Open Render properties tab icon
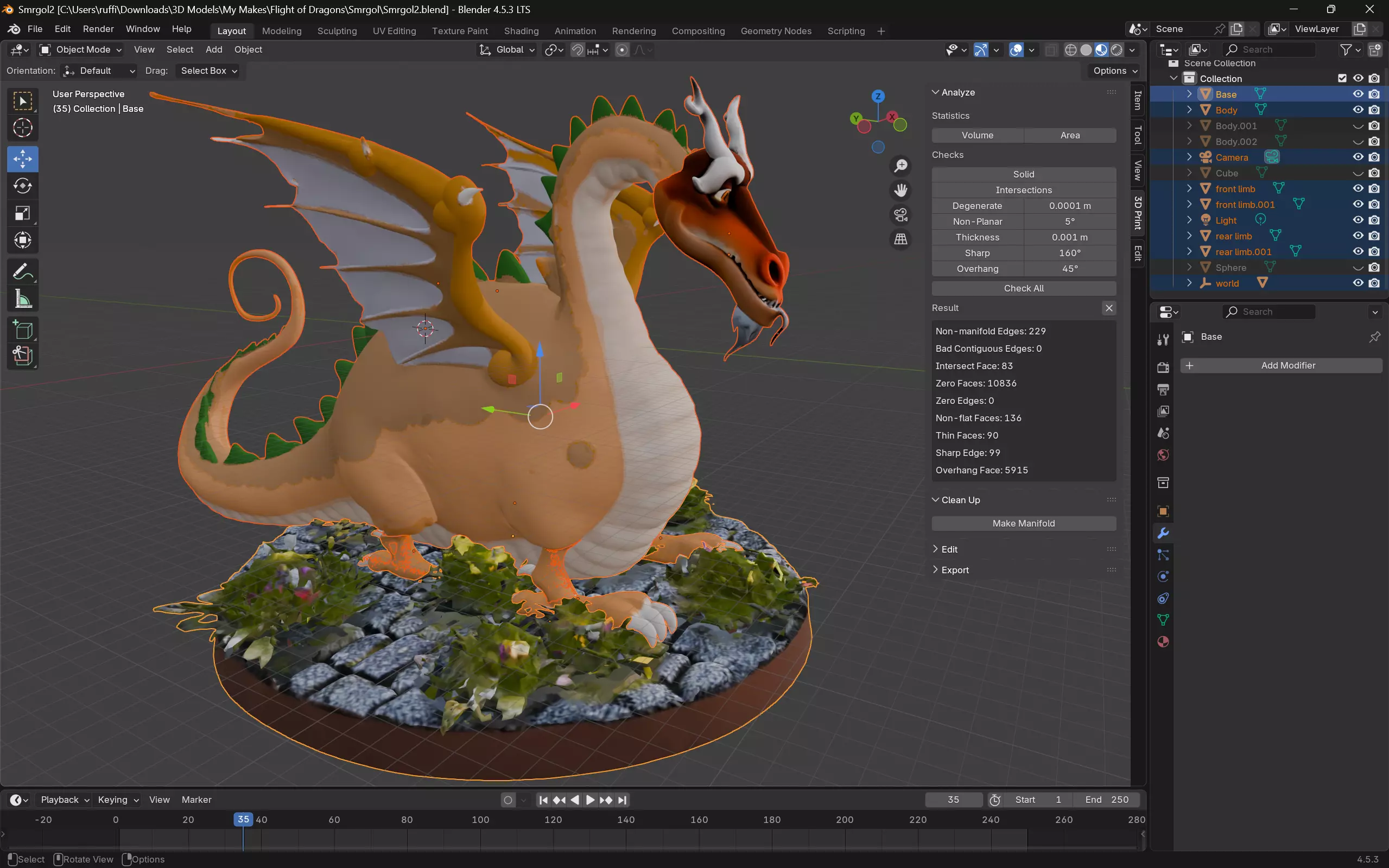1389x868 pixels. 1163,368
